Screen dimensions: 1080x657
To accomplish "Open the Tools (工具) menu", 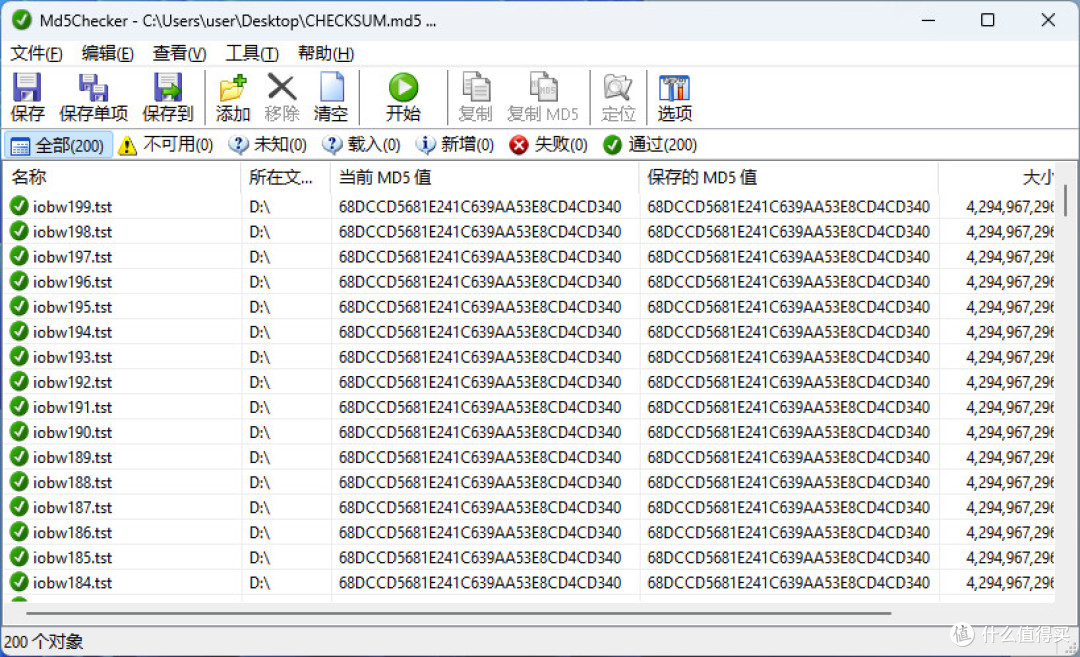I will click(252, 53).
